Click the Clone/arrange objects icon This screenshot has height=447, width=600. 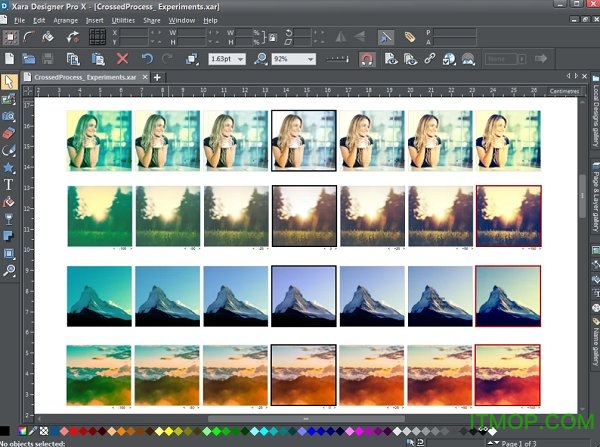tap(192, 59)
